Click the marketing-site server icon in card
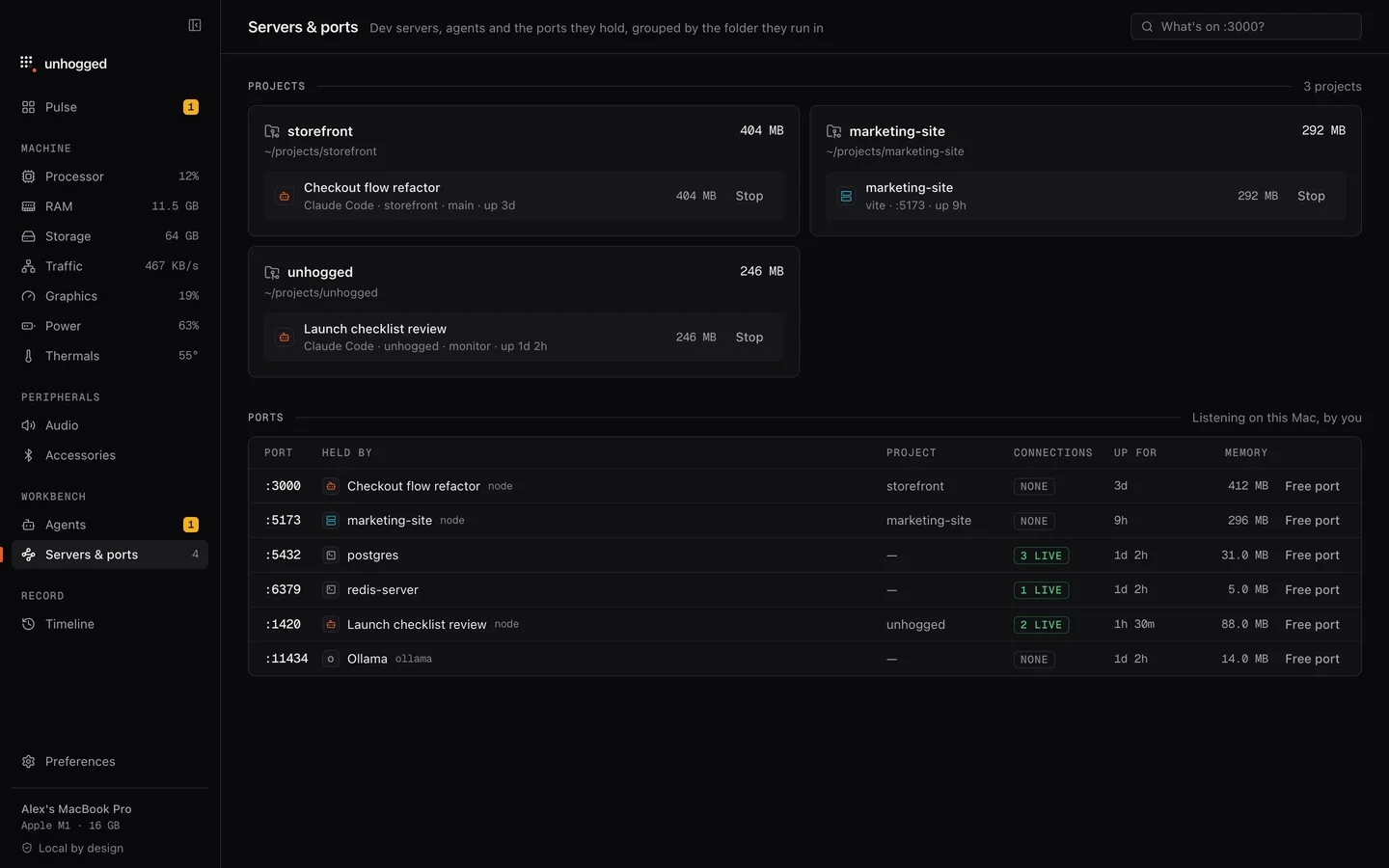Screen dimensions: 1389x868 point(846,196)
